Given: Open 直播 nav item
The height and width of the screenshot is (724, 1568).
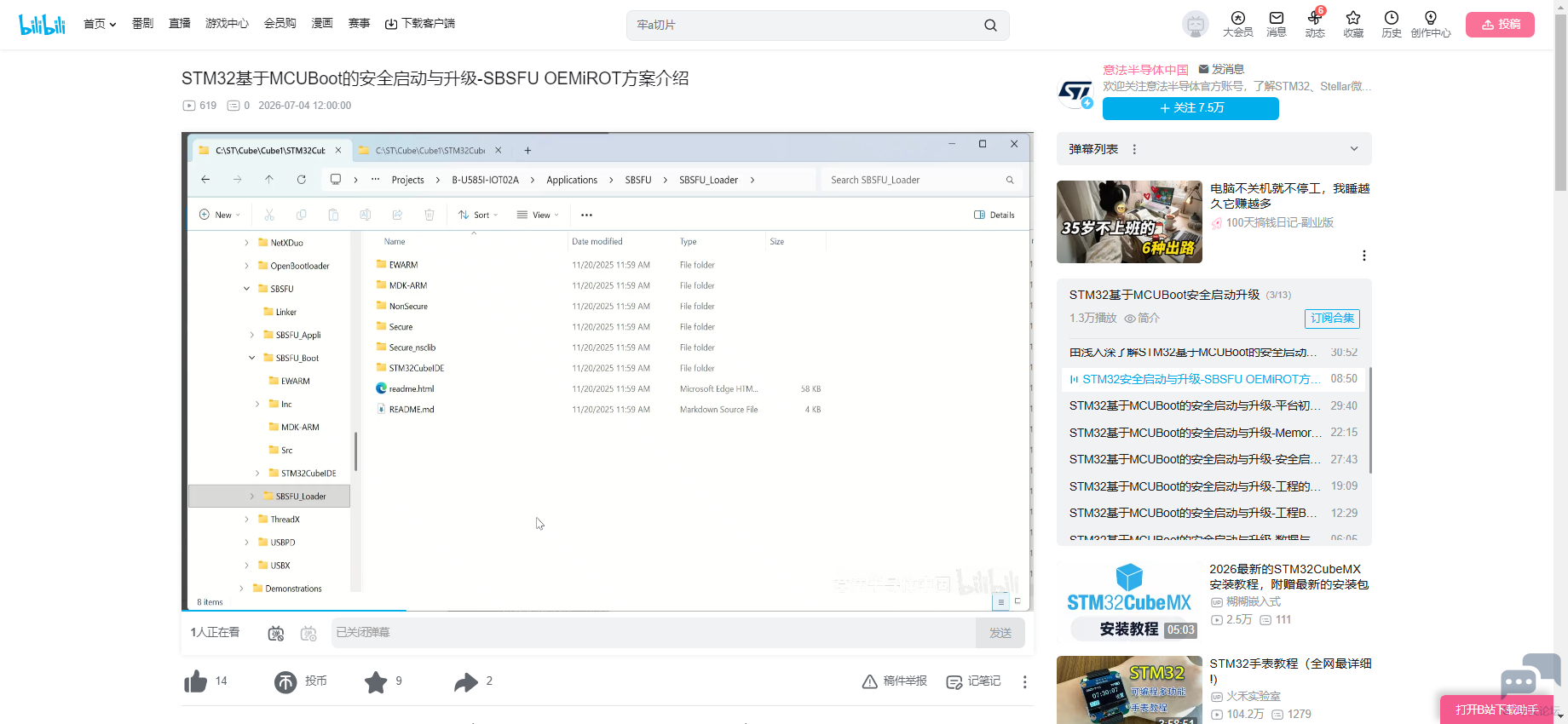Looking at the screenshot, I should click(180, 24).
